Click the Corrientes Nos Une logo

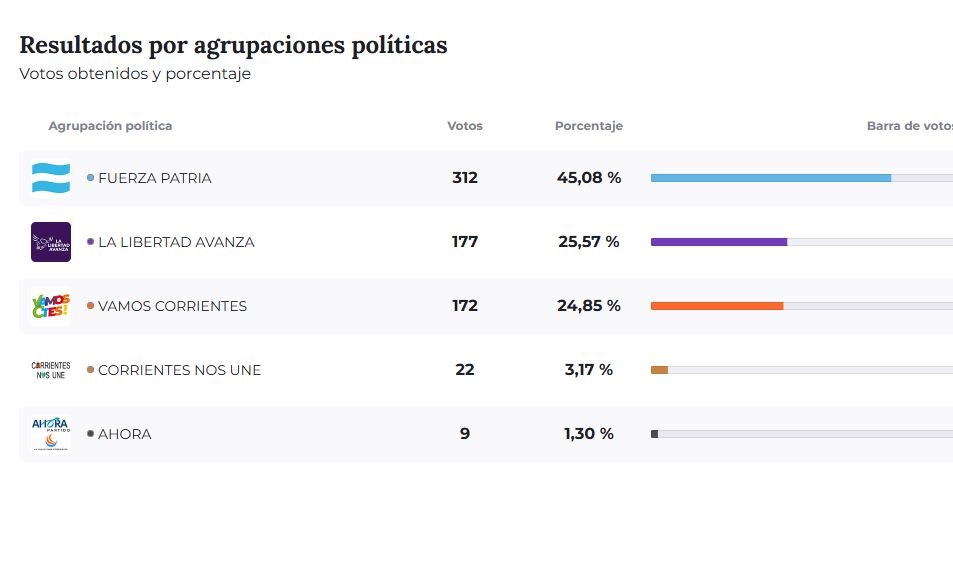(51, 370)
